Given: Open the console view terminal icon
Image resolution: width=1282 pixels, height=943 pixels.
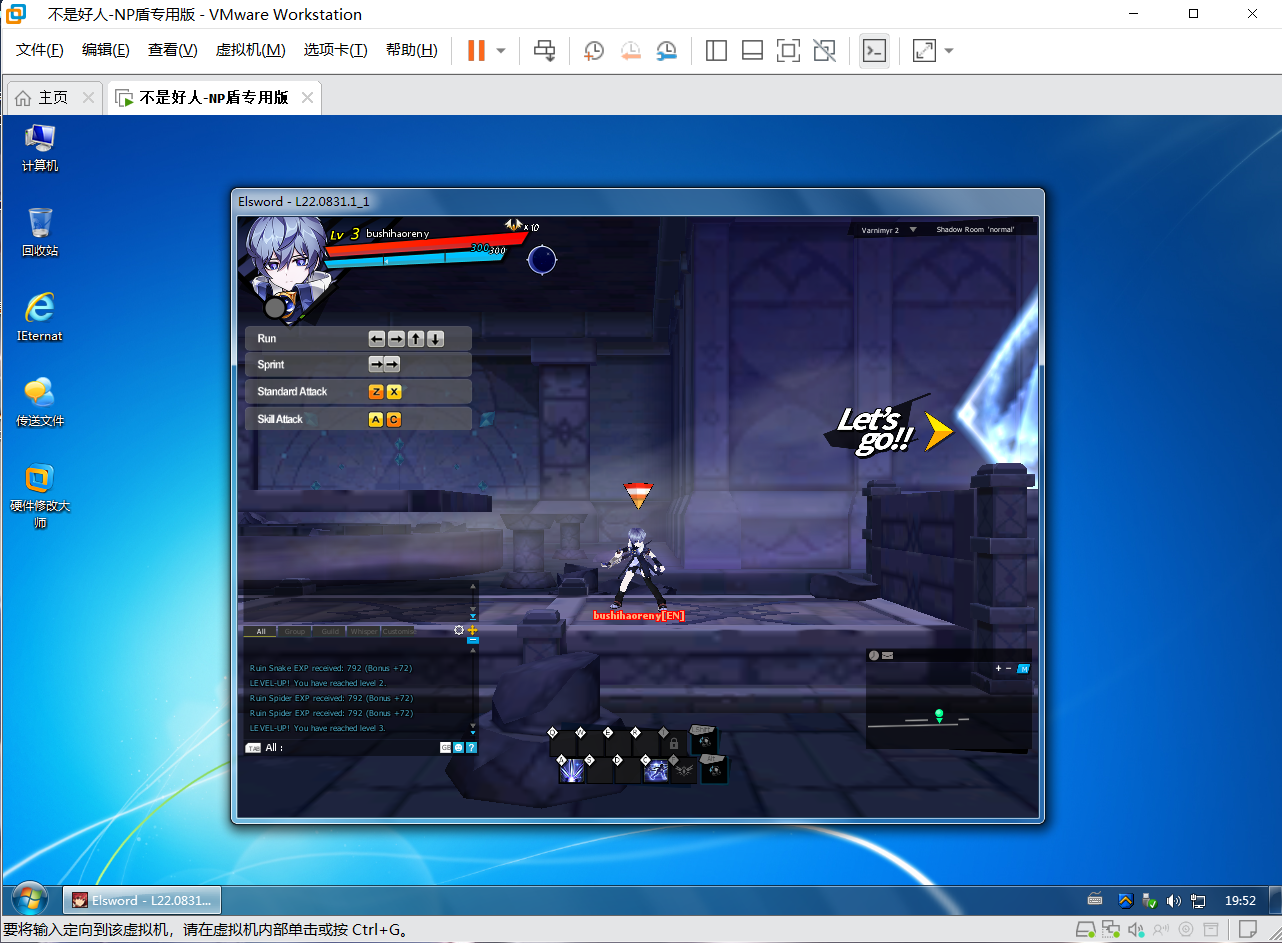Looking at the screenshot, I should tap(874, 51).
